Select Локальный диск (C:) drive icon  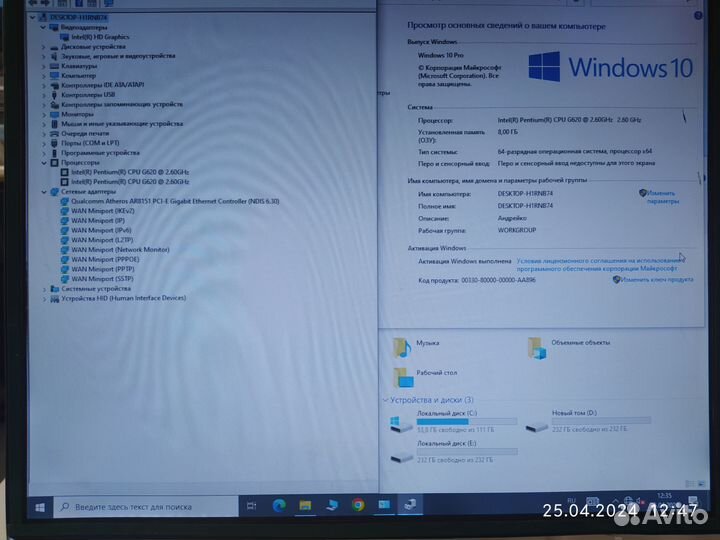(401, 424)
